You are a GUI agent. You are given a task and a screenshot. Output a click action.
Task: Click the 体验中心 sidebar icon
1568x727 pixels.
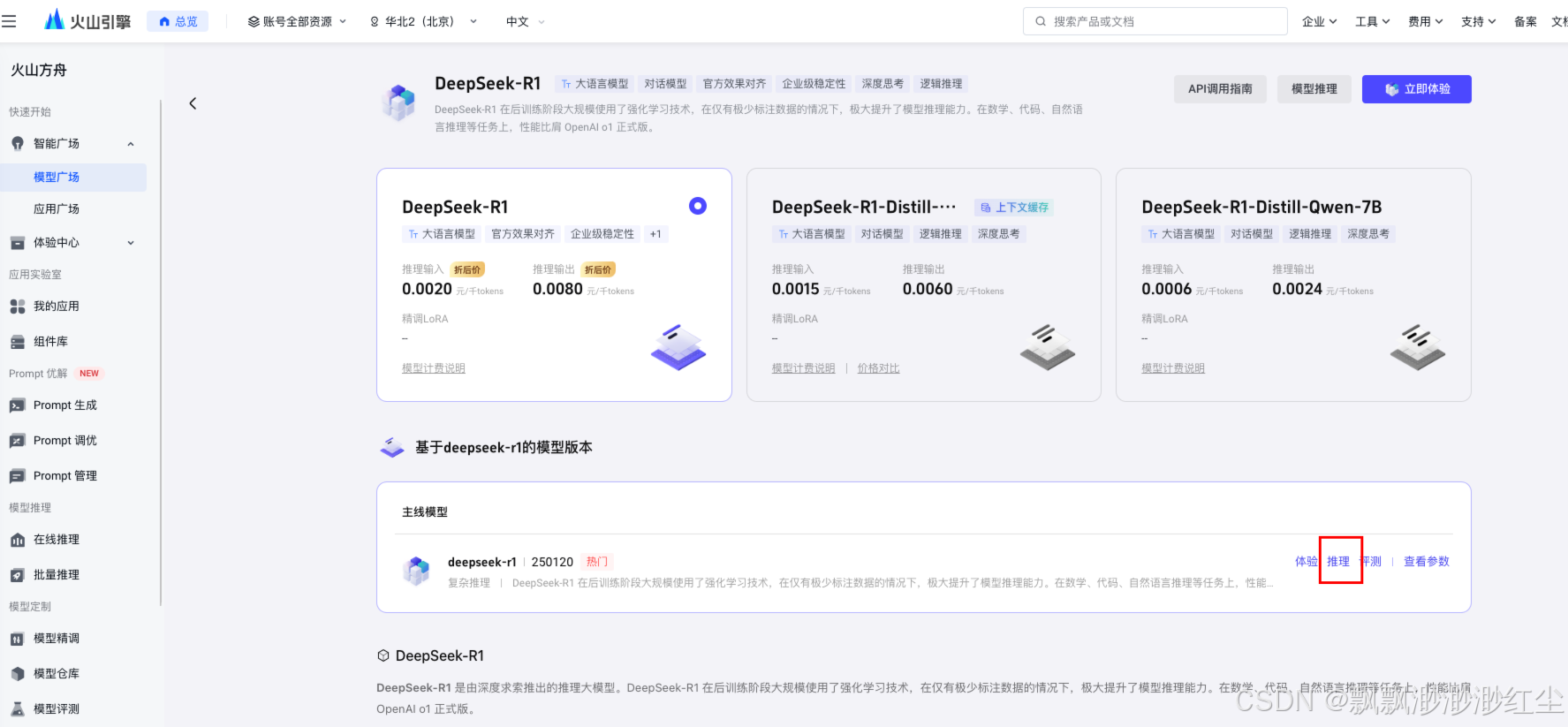coord(18,242)
